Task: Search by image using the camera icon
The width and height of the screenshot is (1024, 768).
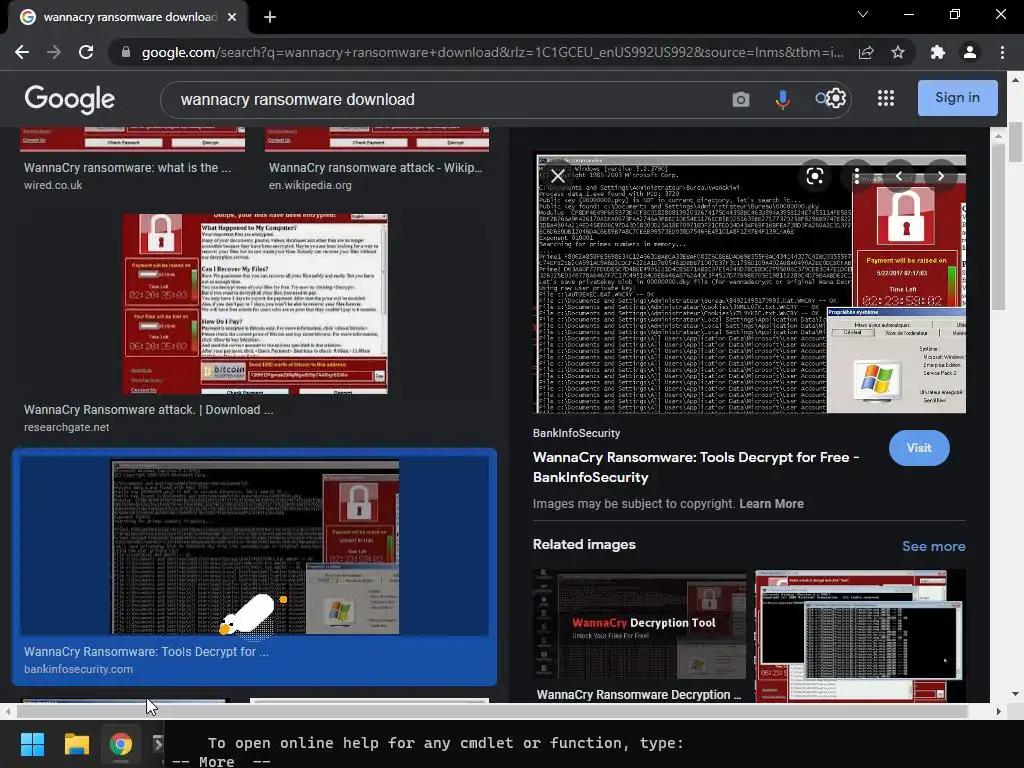Action: pyautogui.click(x=741, y=99)
